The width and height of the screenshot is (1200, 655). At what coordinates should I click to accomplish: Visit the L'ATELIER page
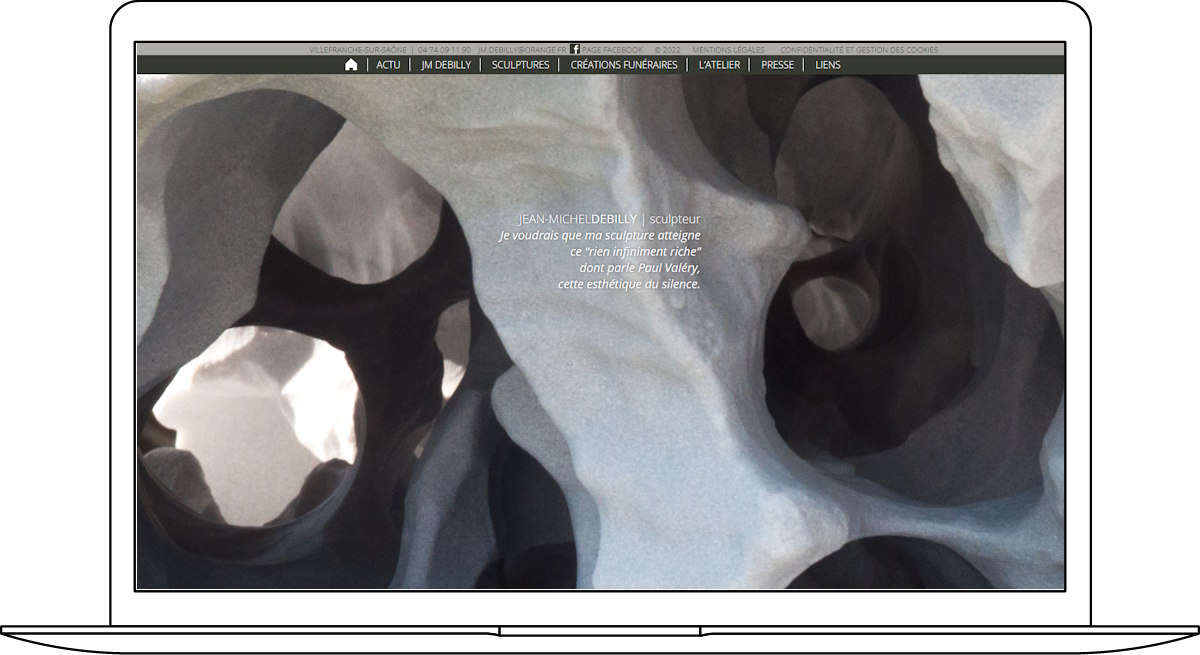point(719,65)
